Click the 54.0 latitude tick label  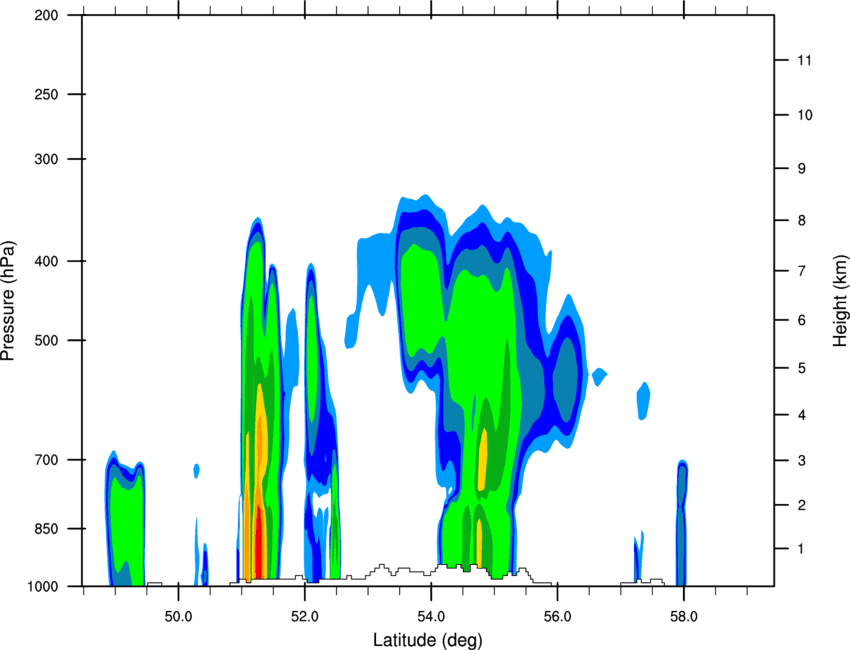pyautogui.click(x=431, y=617)
